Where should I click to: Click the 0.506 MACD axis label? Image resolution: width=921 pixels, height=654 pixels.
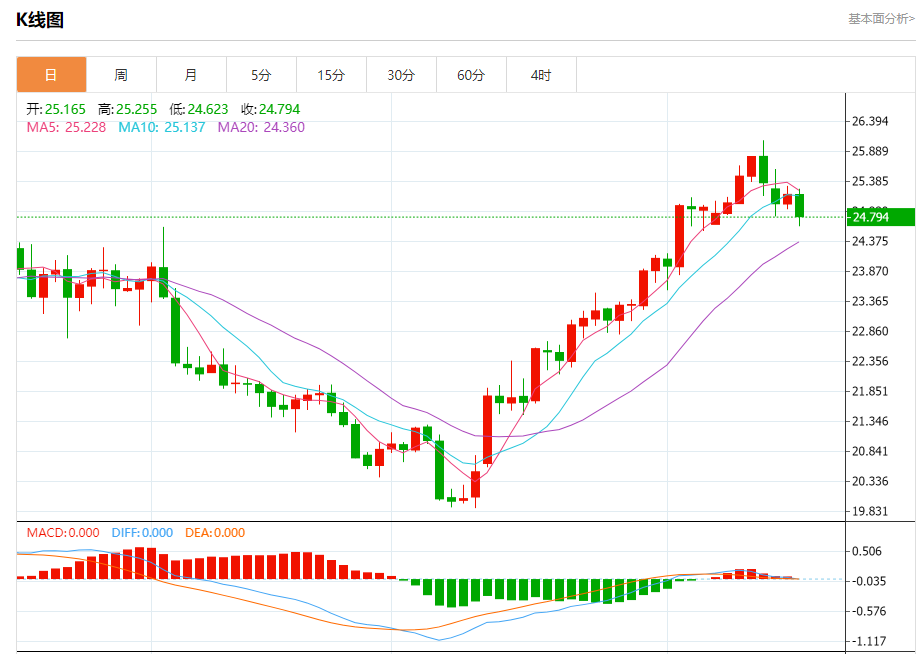tap(868, 551)
